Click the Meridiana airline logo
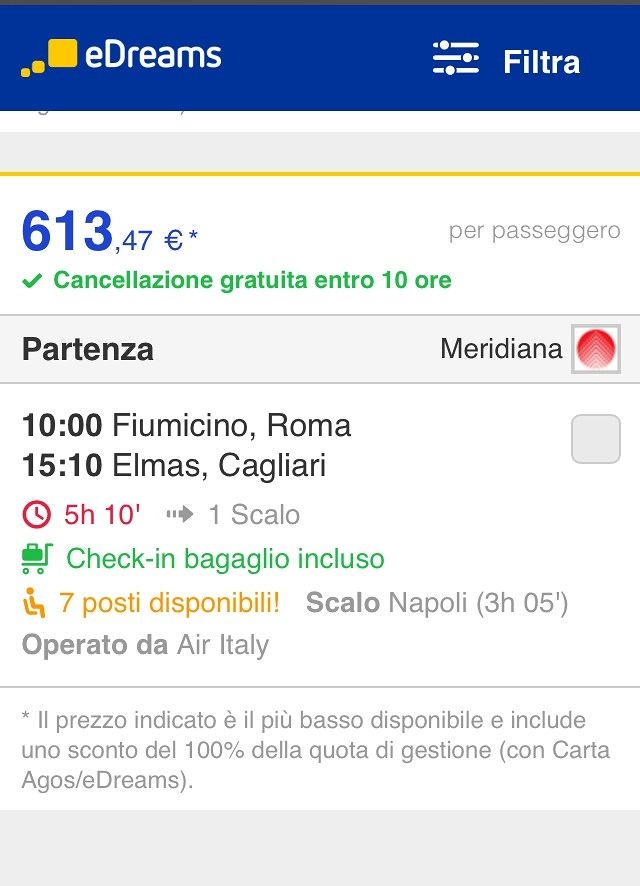 (x=597, y=349)
